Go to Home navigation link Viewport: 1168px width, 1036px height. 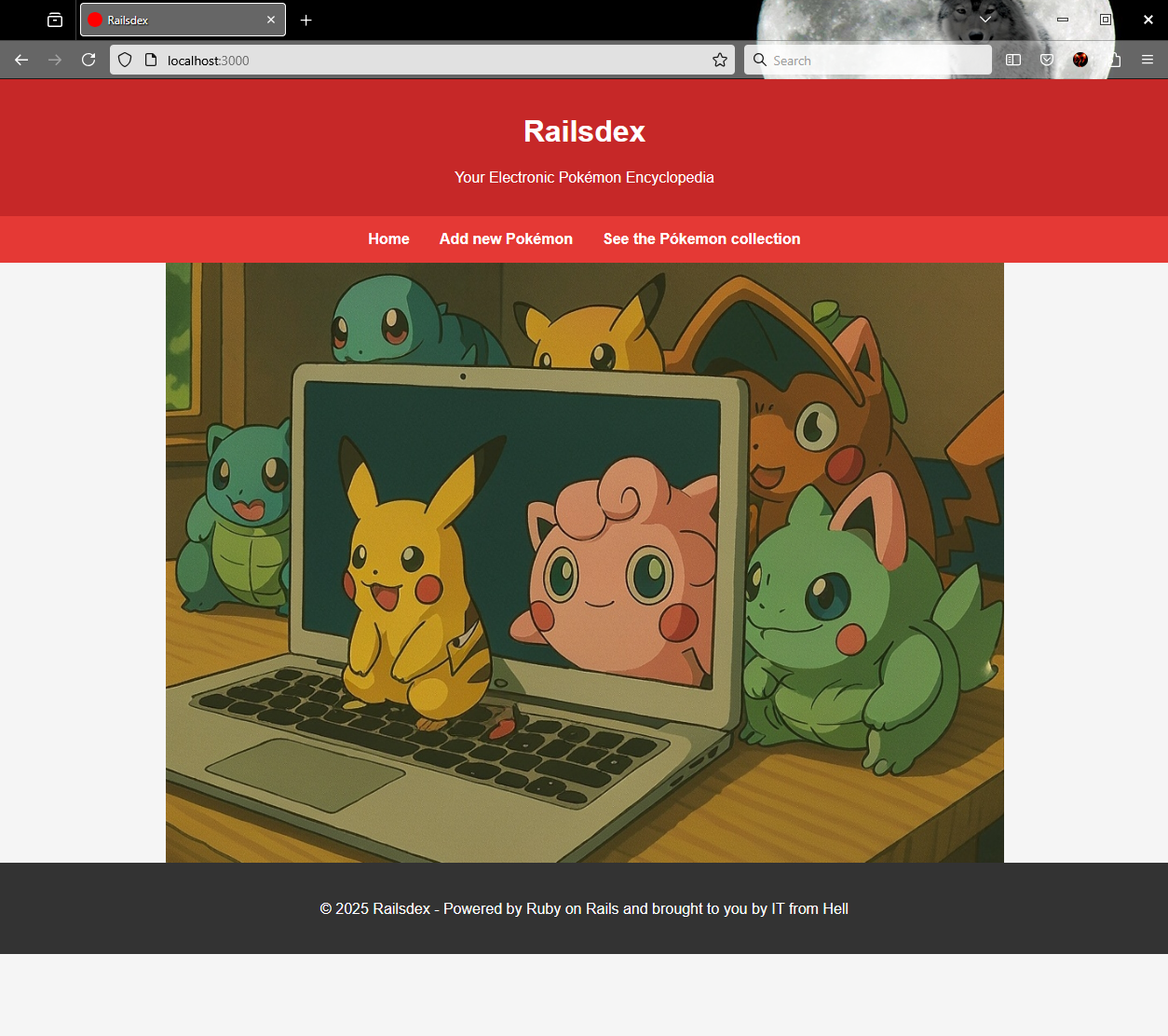pyautogui.click(x=388, y=239)
